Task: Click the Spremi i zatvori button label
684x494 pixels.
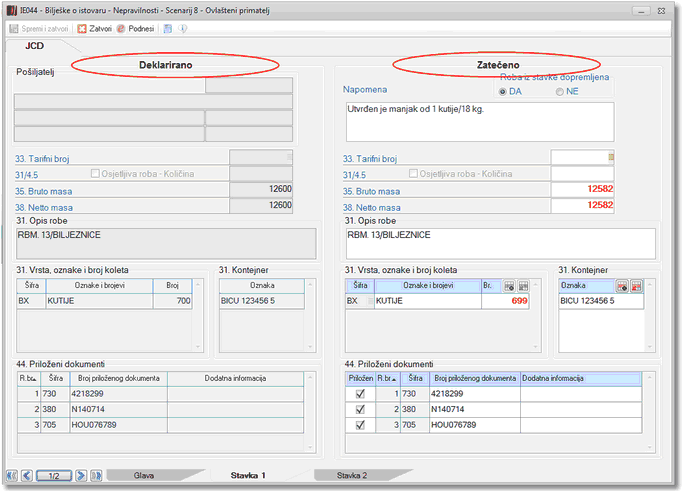Action: (x=45, y=29)
